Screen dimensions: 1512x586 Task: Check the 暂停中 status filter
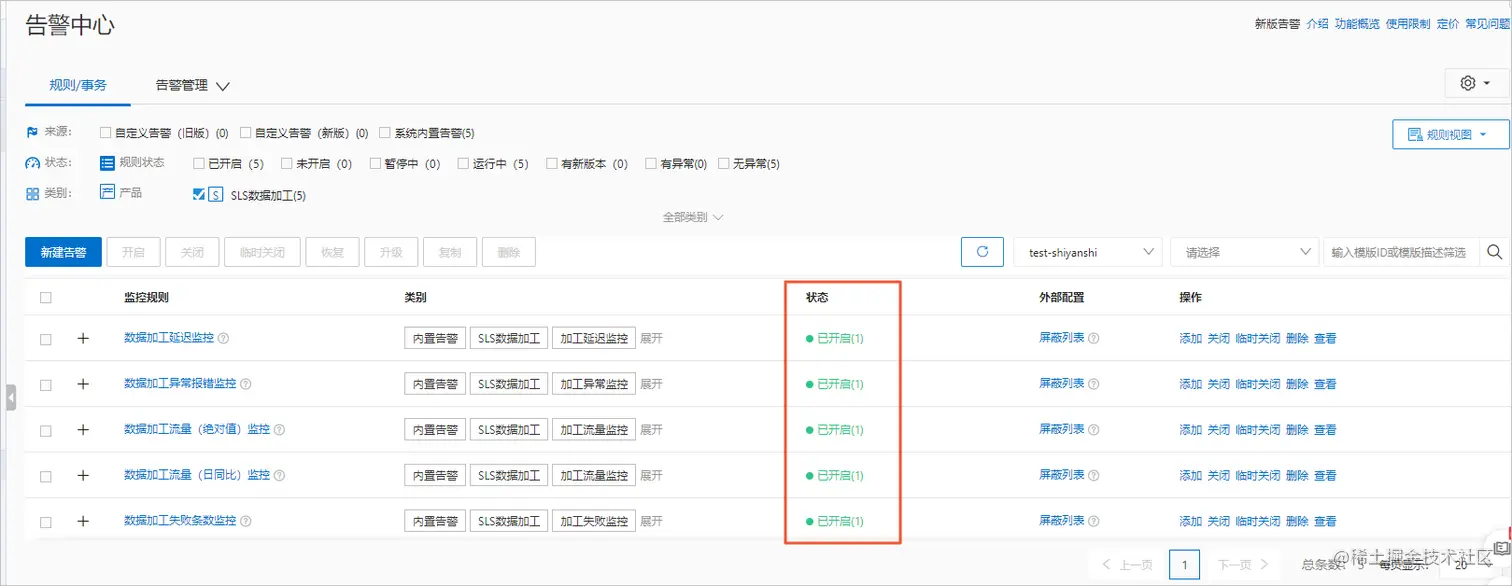pos(375,163)
